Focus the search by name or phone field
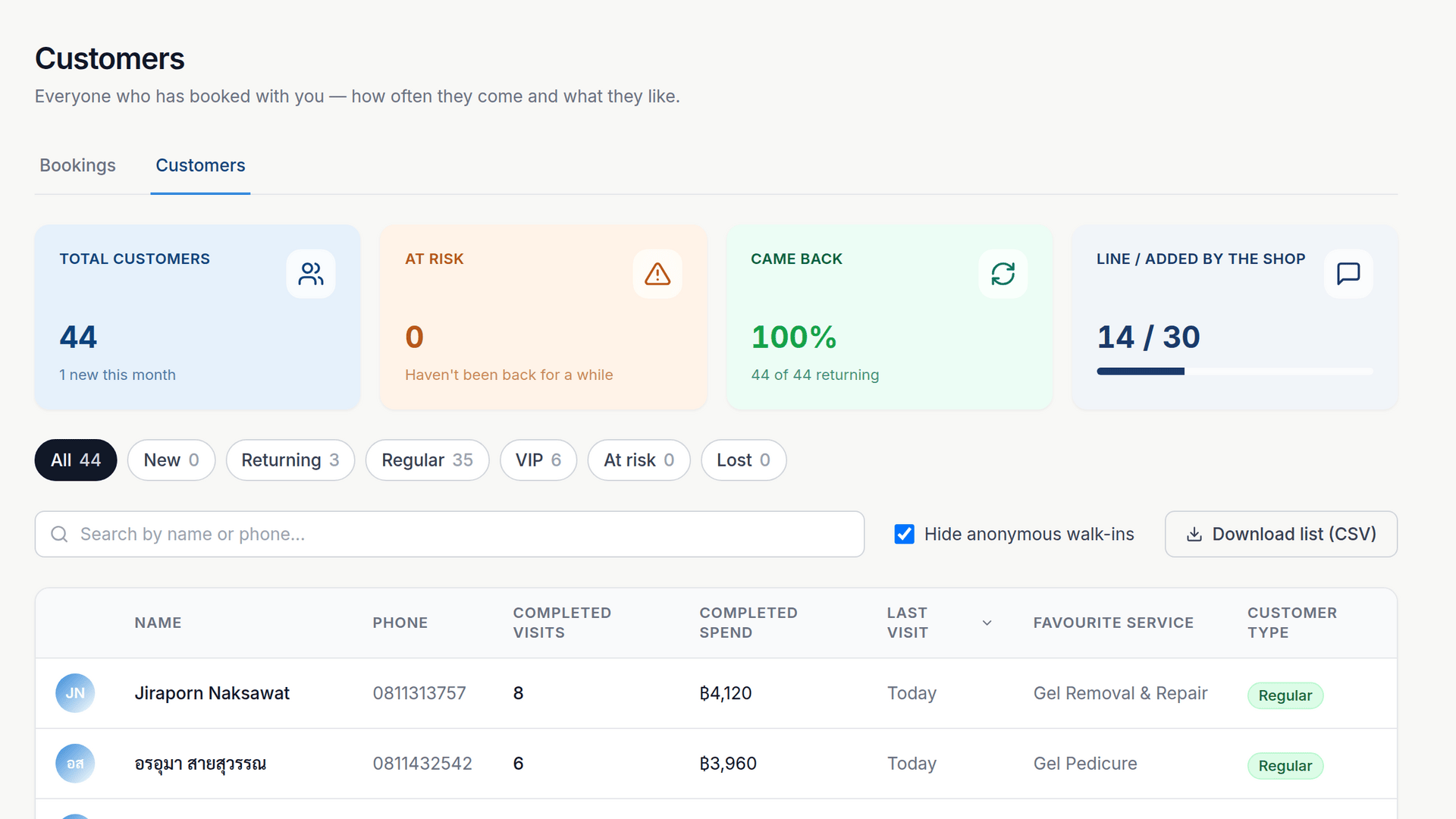Viewport: 1456px width, 819px height. click(449, 534)
